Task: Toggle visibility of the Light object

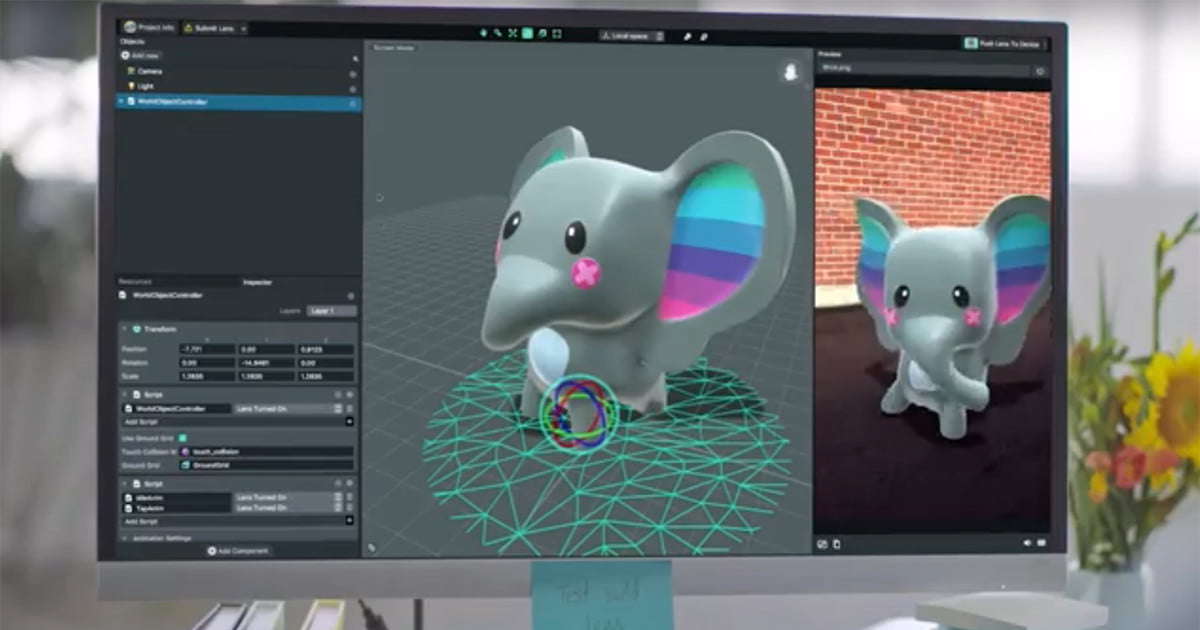Action: click(353, 88)
